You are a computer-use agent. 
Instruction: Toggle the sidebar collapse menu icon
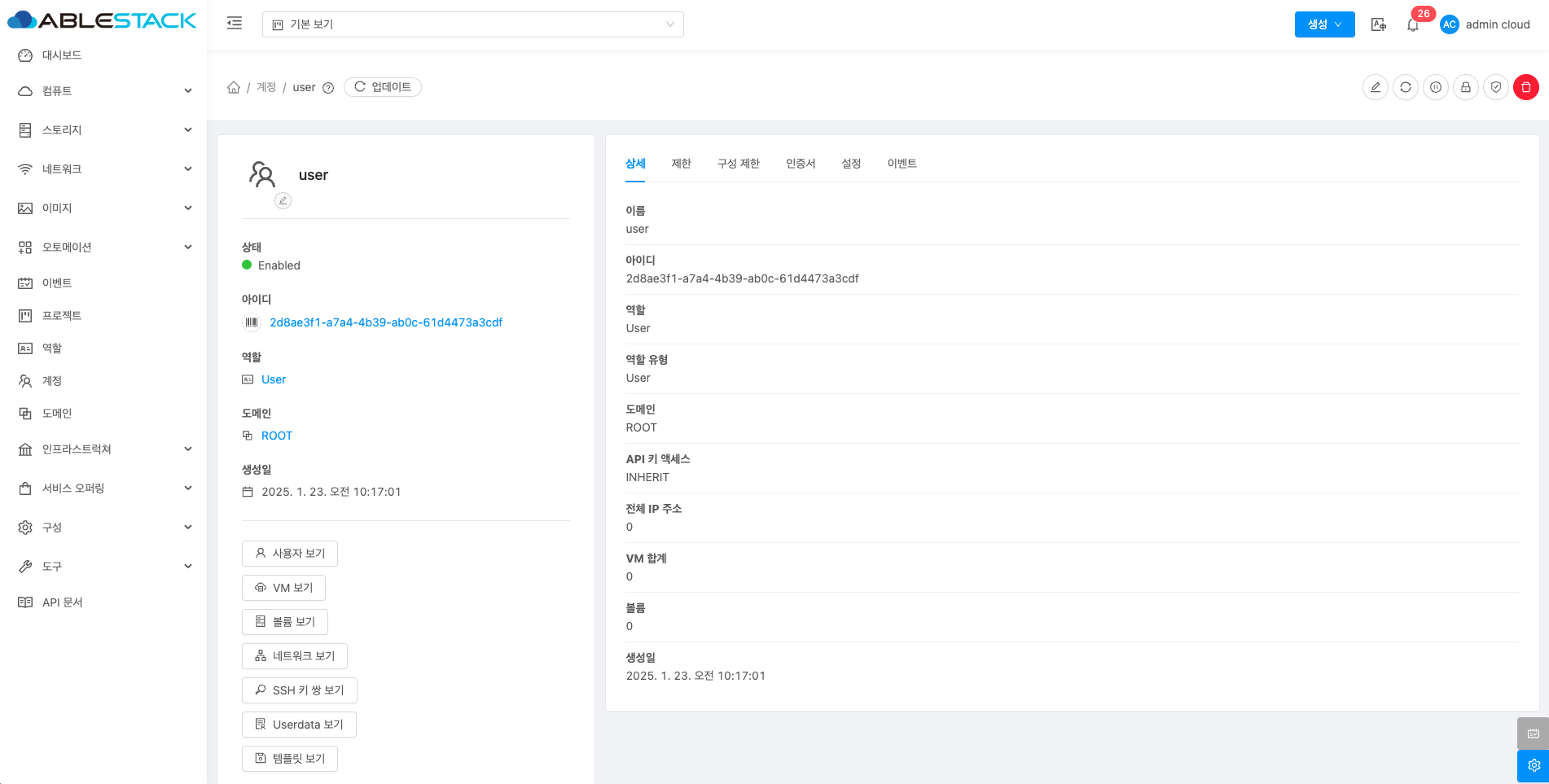tap(235, 24)
